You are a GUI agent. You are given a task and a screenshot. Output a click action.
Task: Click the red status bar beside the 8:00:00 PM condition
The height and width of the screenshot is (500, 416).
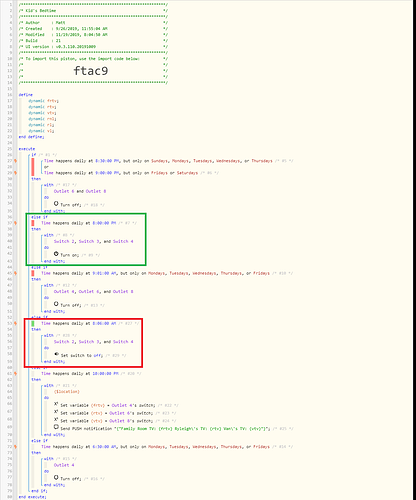point(33,223)
